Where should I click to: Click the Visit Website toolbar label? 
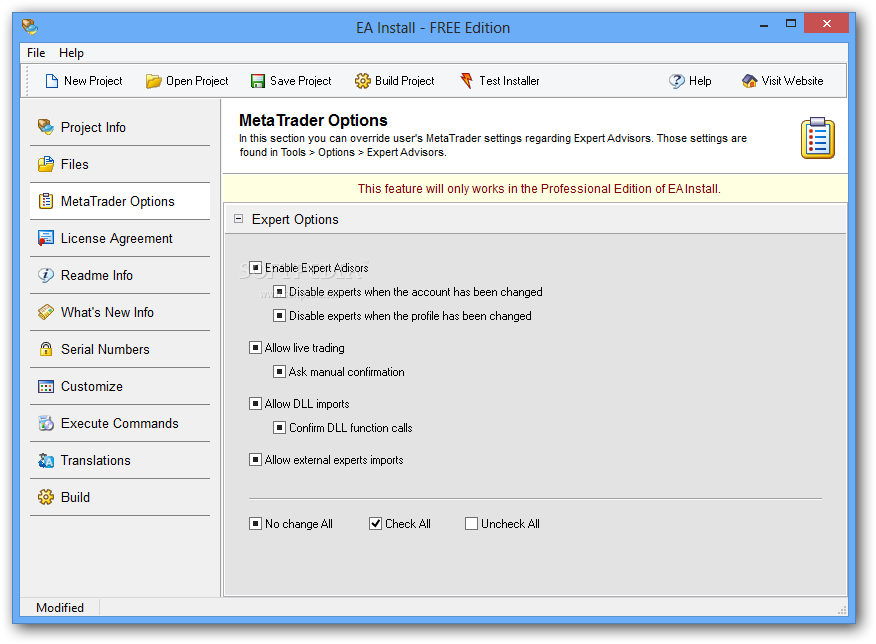pos(792,81)
